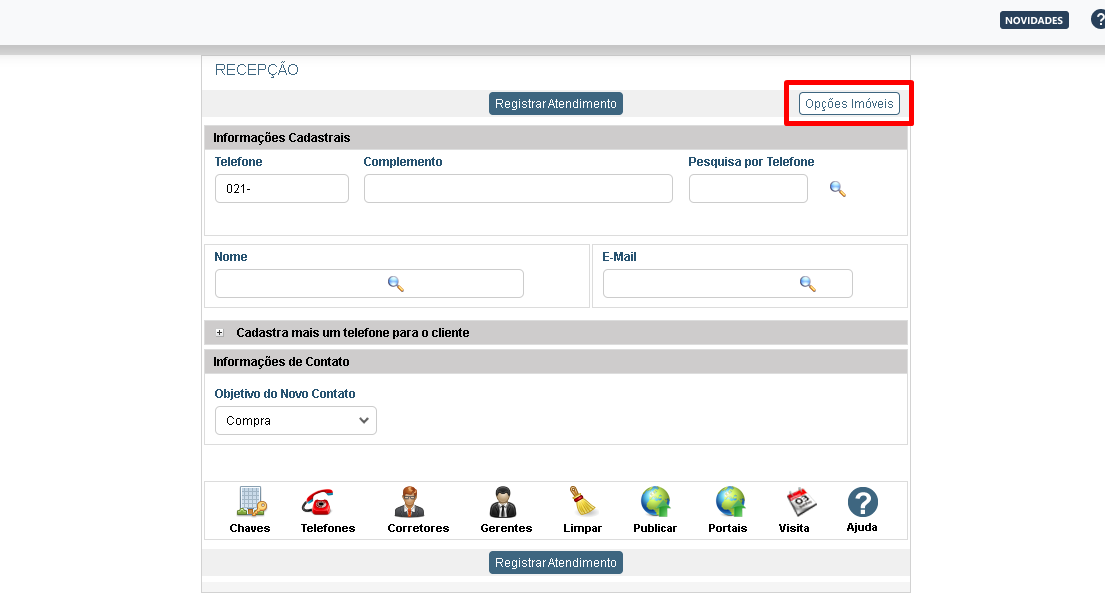
Task: Click the search magnifier in Nome field
Action: (396, 284)
